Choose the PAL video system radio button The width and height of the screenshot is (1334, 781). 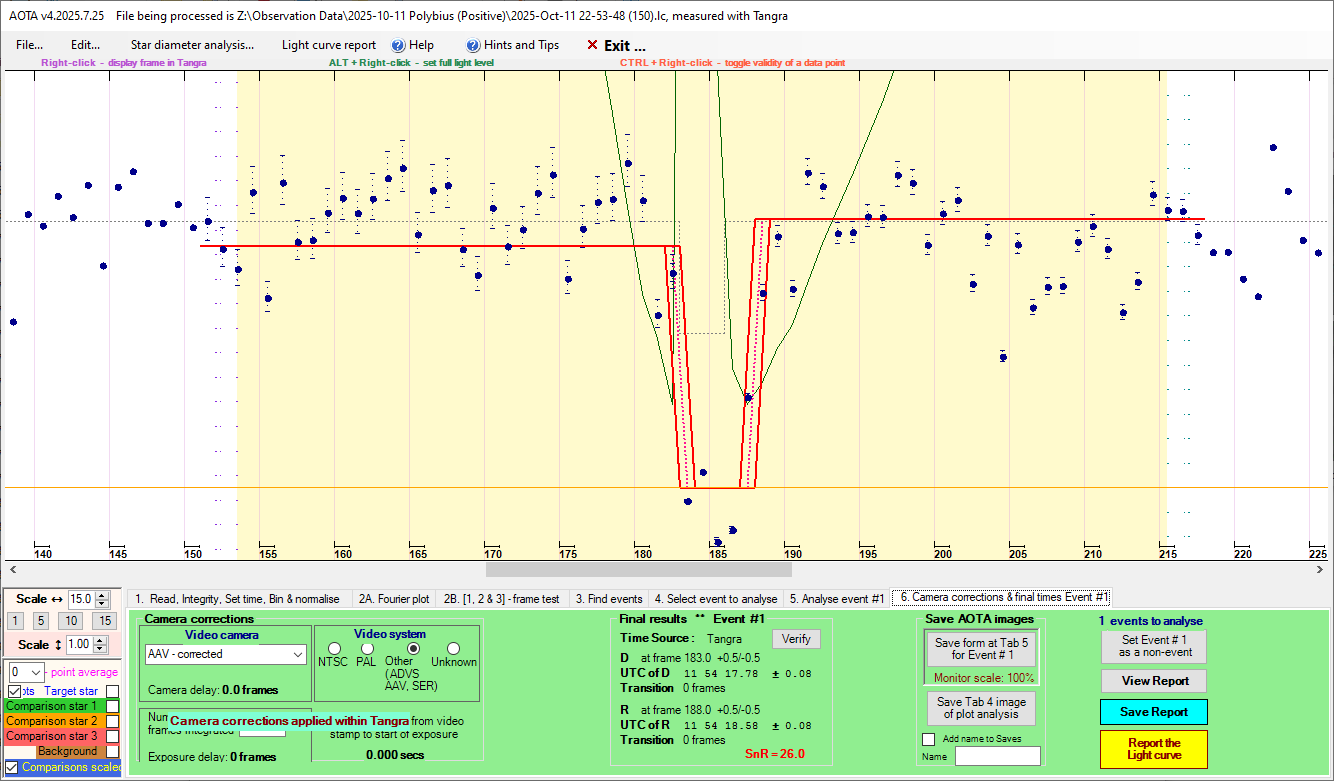(366, 648)
